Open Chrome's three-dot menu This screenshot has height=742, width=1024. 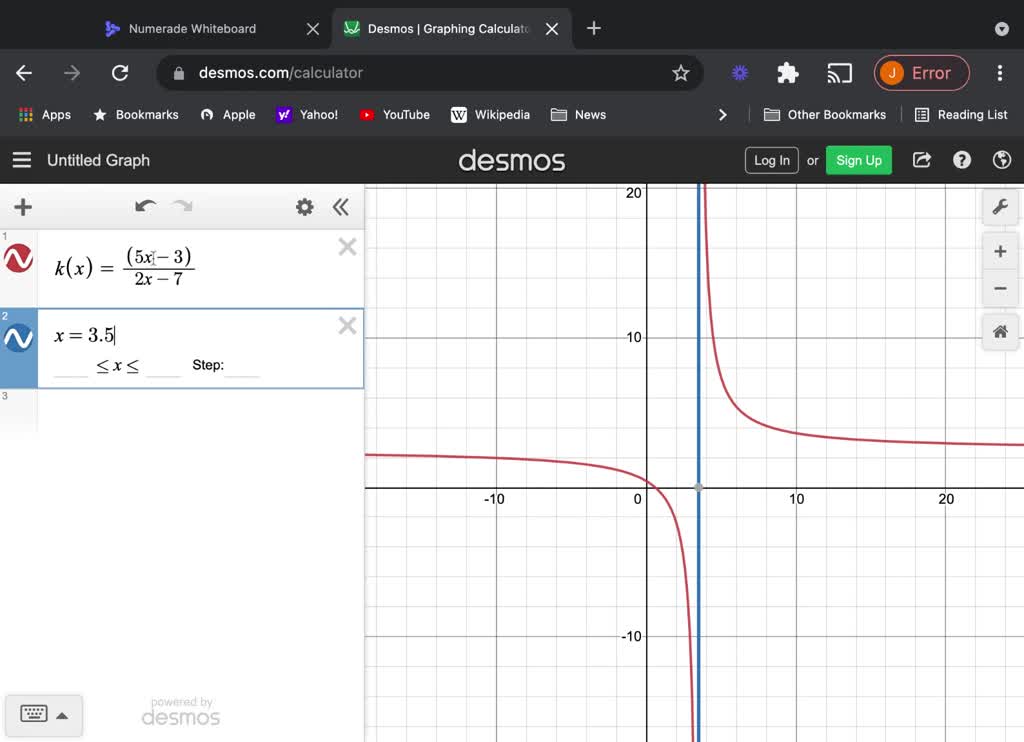coord(999,73)
